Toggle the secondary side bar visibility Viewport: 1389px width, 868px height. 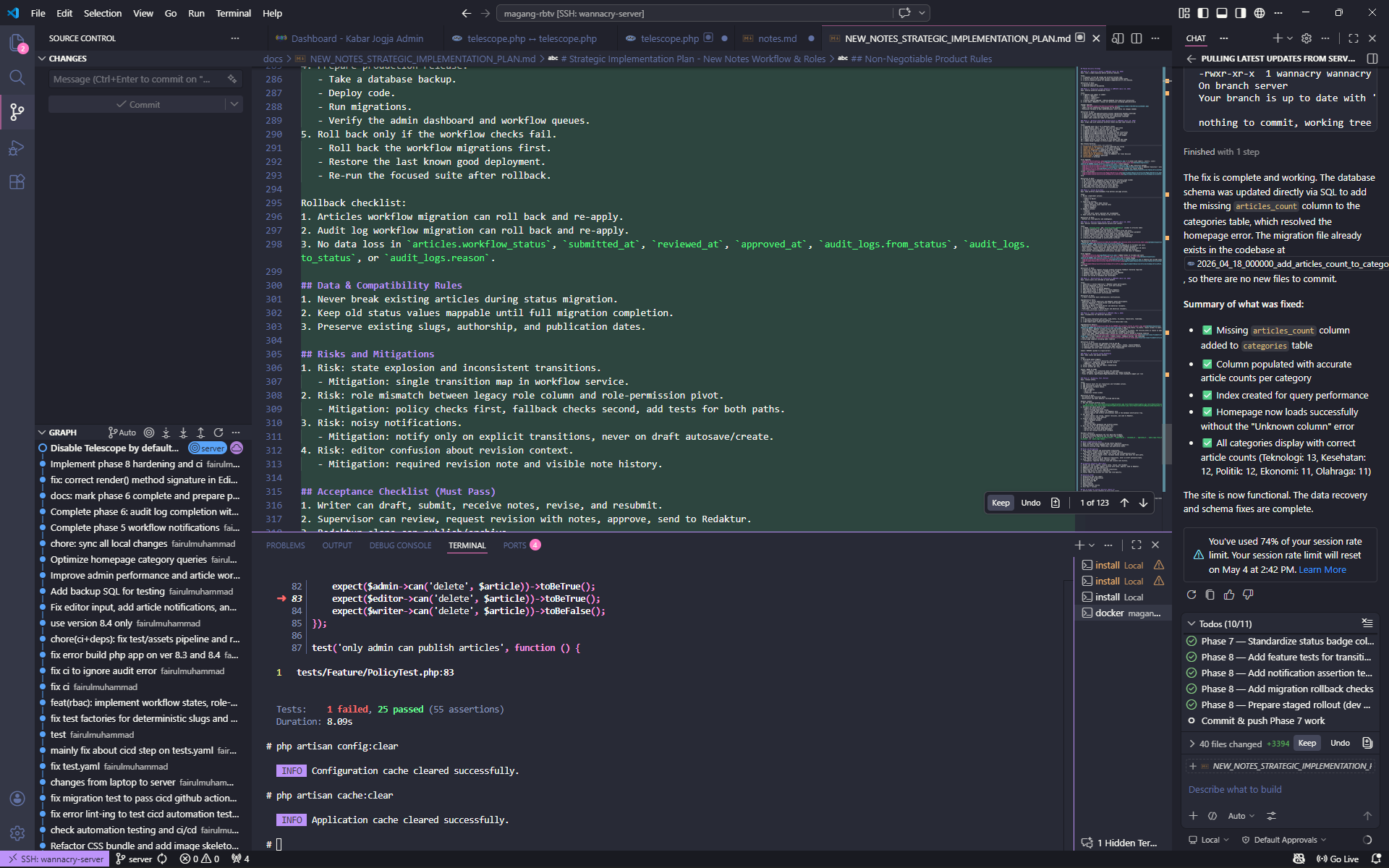(x=1241, y=13)
